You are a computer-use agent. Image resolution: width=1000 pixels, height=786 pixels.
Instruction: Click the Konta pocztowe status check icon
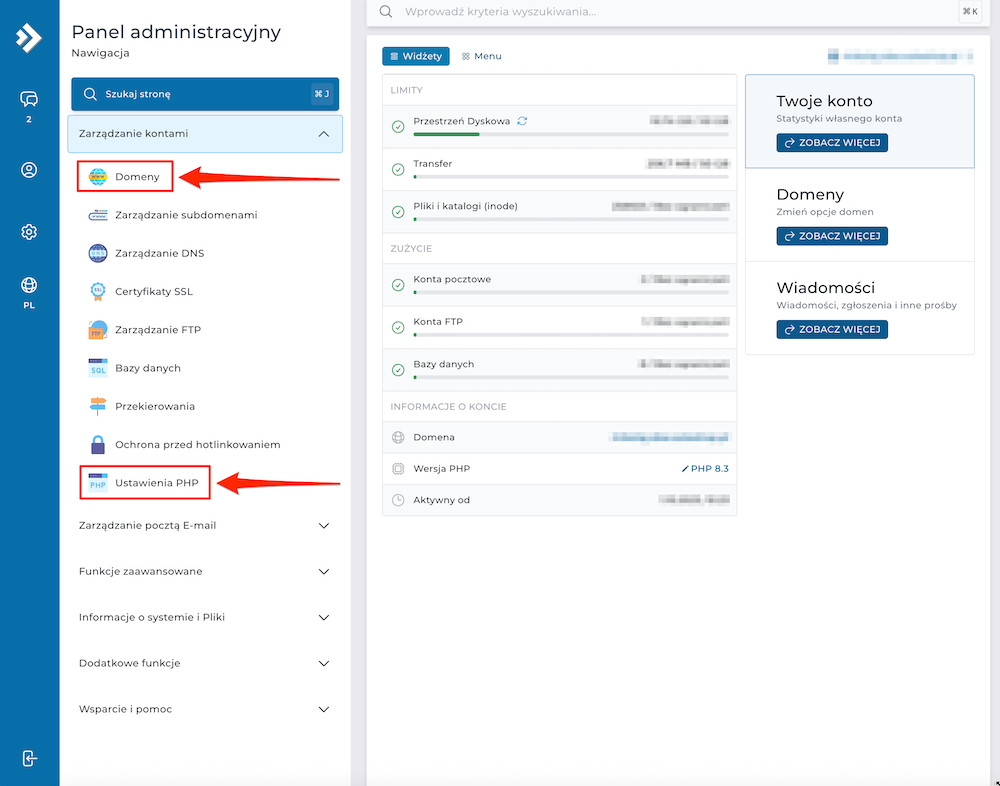point(398,285)
